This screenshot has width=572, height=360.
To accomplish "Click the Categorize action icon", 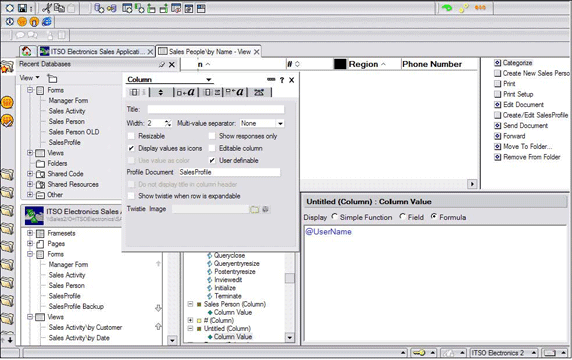I will 498,63.
